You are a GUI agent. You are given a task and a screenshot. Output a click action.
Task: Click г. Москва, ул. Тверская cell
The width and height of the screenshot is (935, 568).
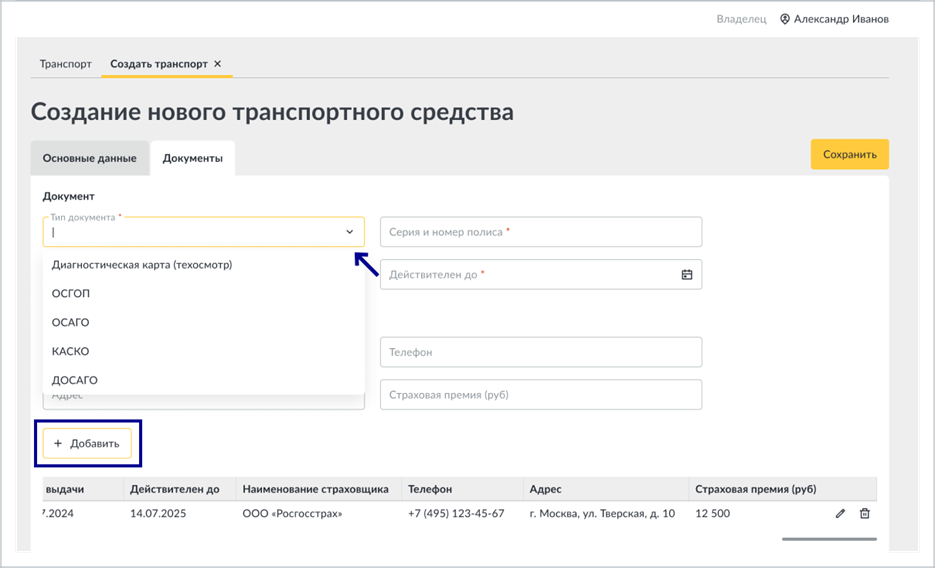(602, 513)
